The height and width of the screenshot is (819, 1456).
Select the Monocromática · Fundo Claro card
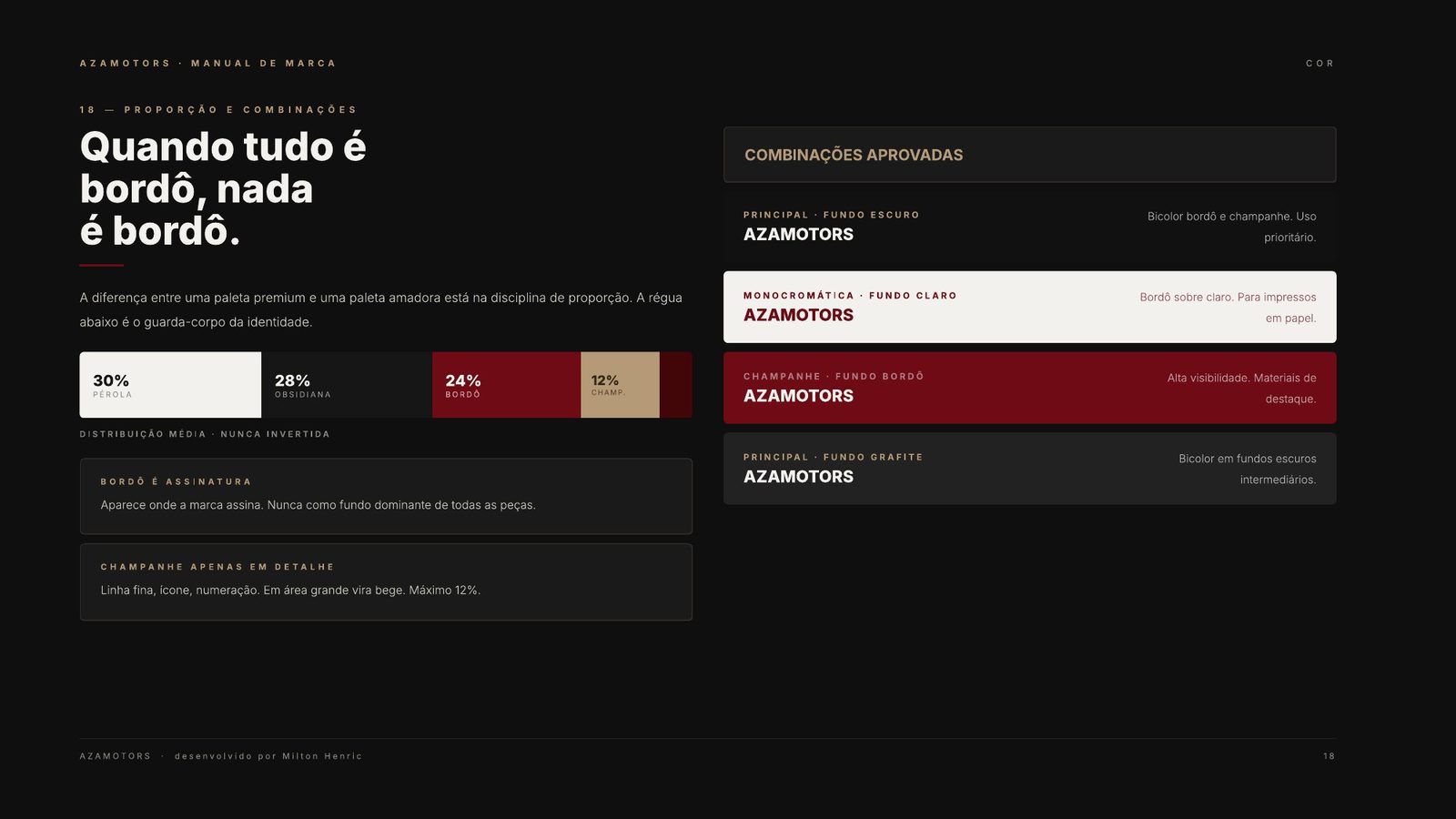[x=1030, y=307]
